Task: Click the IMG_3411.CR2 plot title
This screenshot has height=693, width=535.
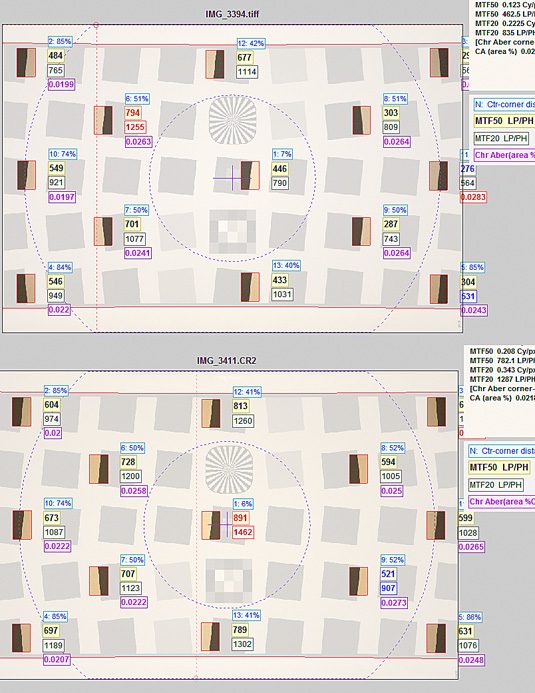Action: tap(226, 361)
